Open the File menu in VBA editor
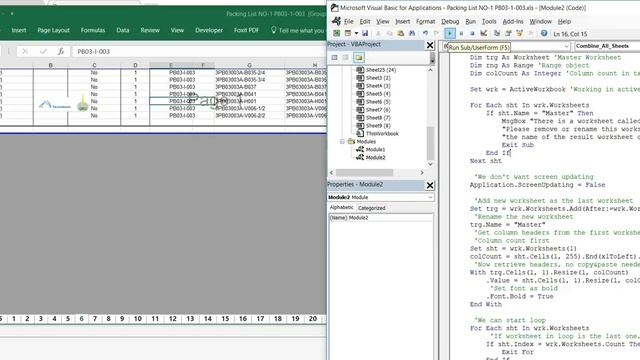This screenshot has width=640, height=360. pos(349,22)
